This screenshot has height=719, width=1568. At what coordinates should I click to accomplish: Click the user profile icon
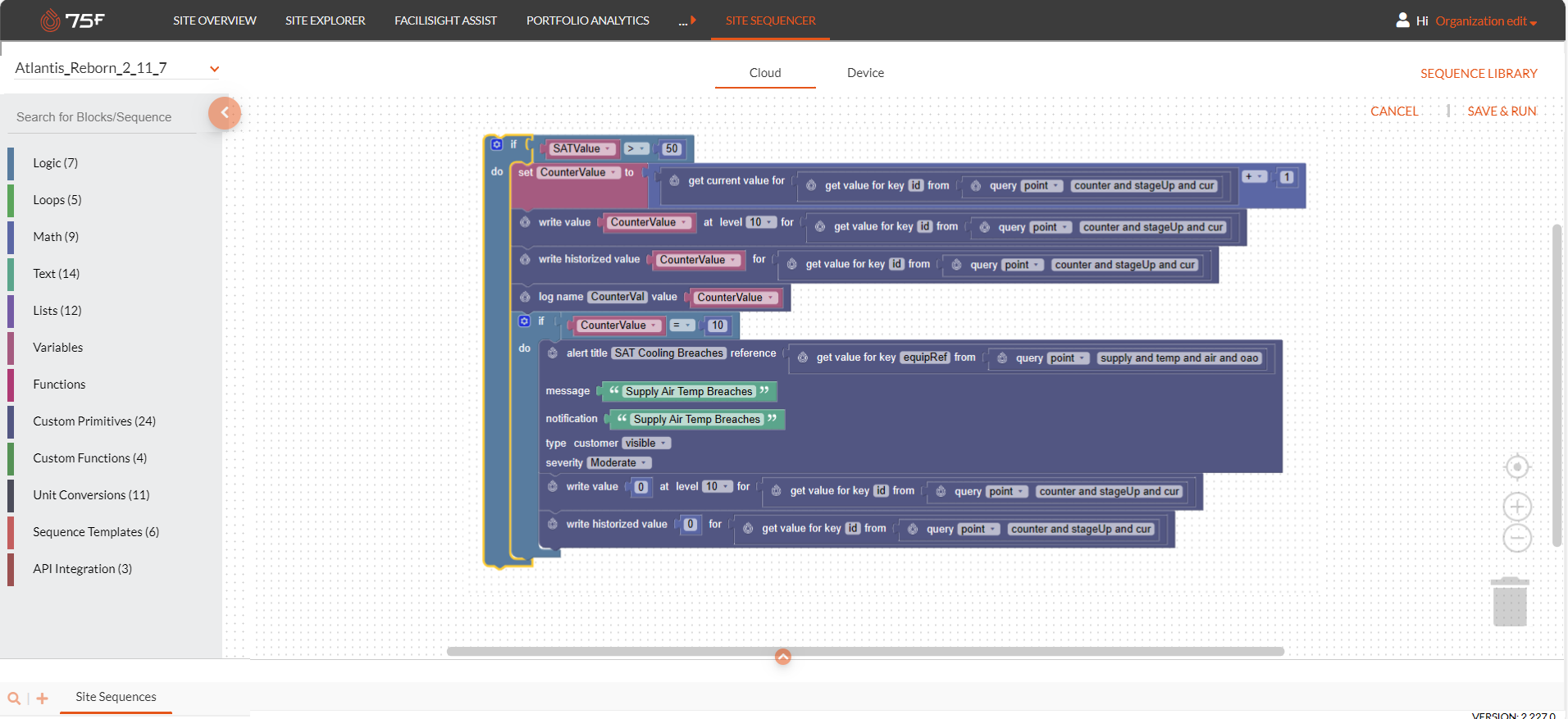[1403, 20]
